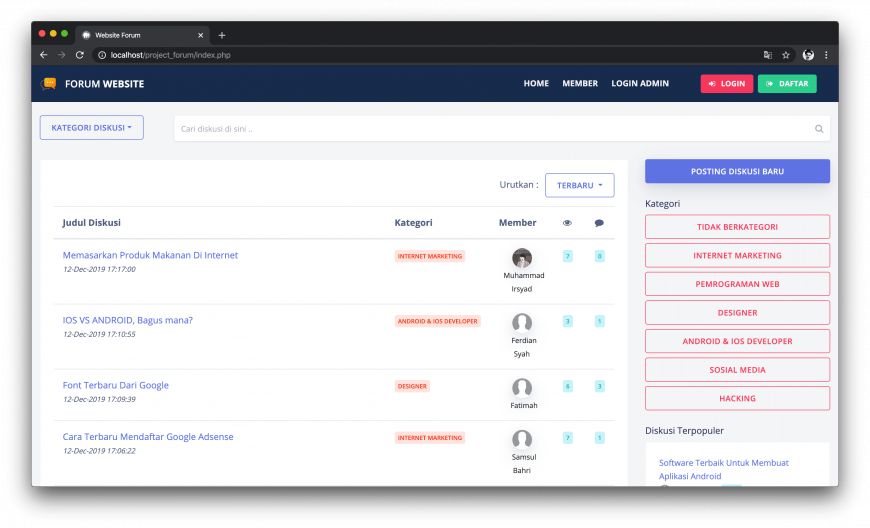This screenshot has height=528, width=870.
Task: Click comment count badge for Google Adsense row
Action: 599,438
